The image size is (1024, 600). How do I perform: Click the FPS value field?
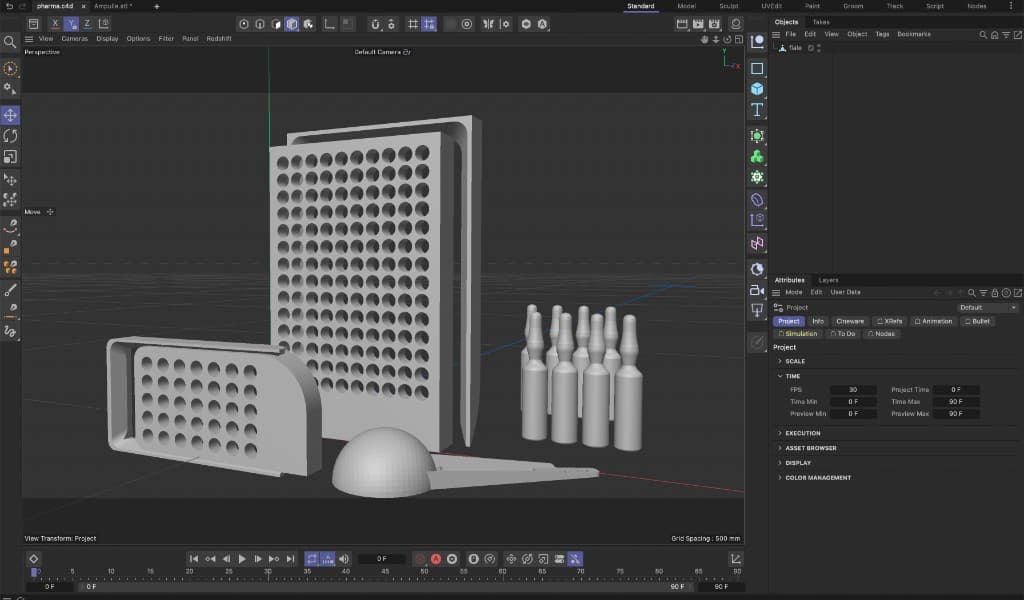tap(853, 390)
